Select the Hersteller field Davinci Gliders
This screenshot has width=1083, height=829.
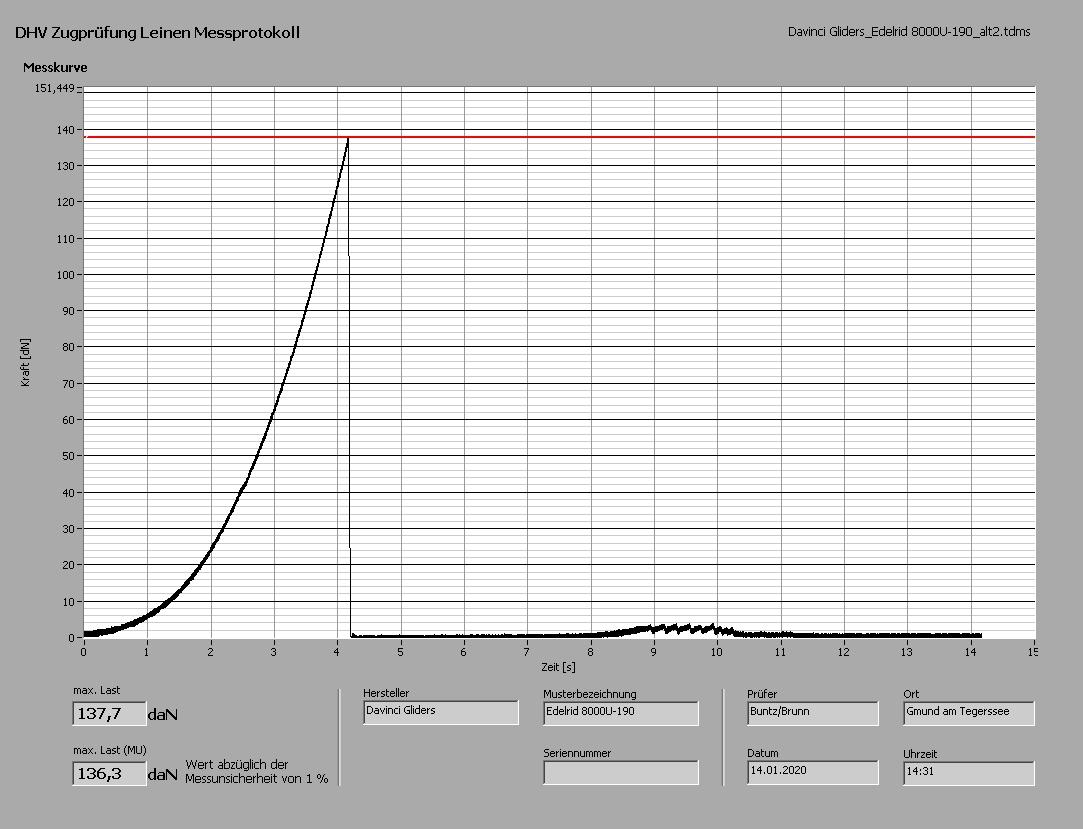tap(441, 712)
